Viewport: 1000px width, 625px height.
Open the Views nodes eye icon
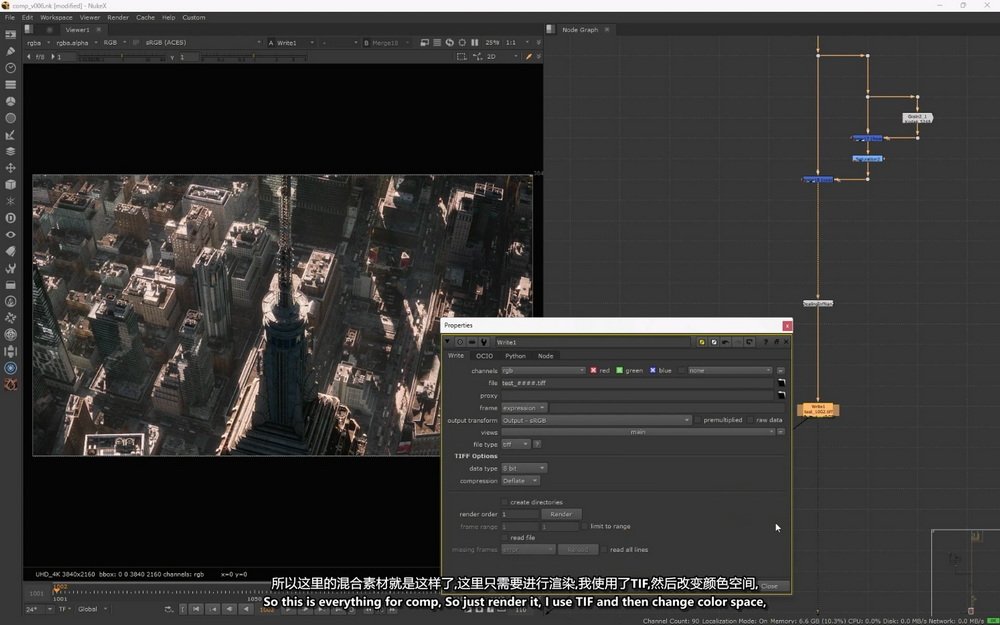(10, 234)
